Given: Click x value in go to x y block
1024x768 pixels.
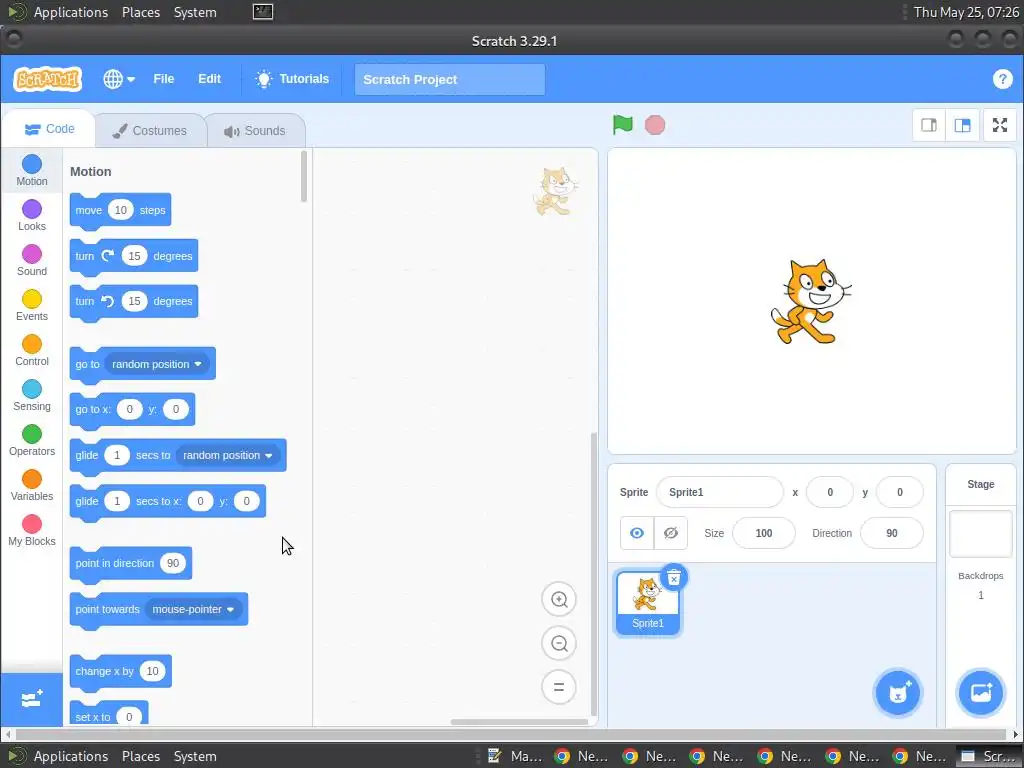Looking at the screenshot, I should [129, 409].
